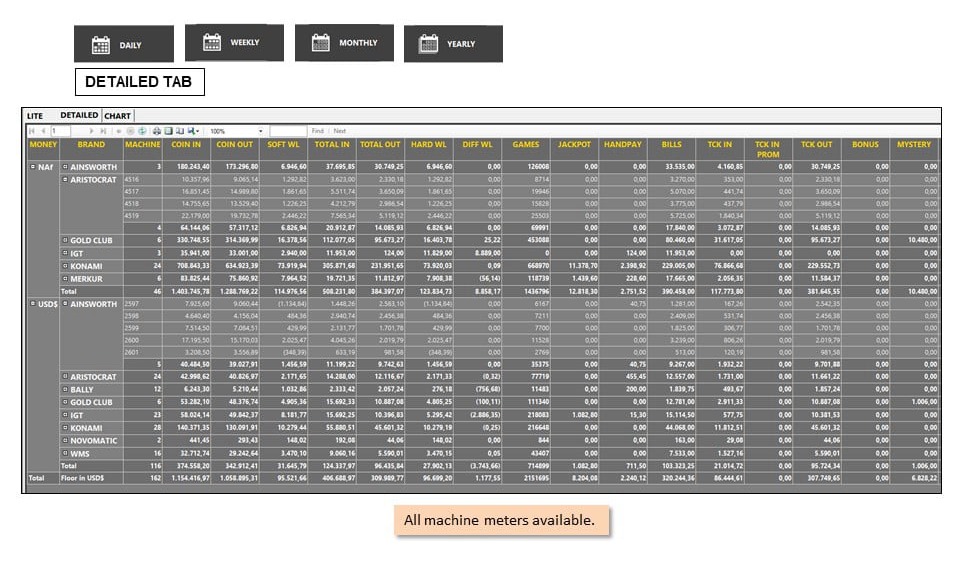
Task: Click the Find link in toolbar
Action: click(318, 131)
